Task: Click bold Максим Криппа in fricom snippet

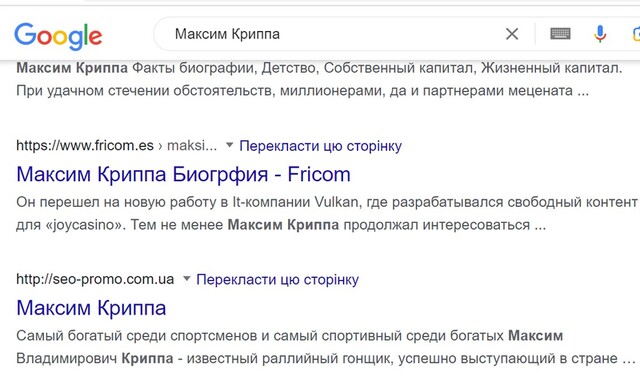Action: tap(283, 225)
